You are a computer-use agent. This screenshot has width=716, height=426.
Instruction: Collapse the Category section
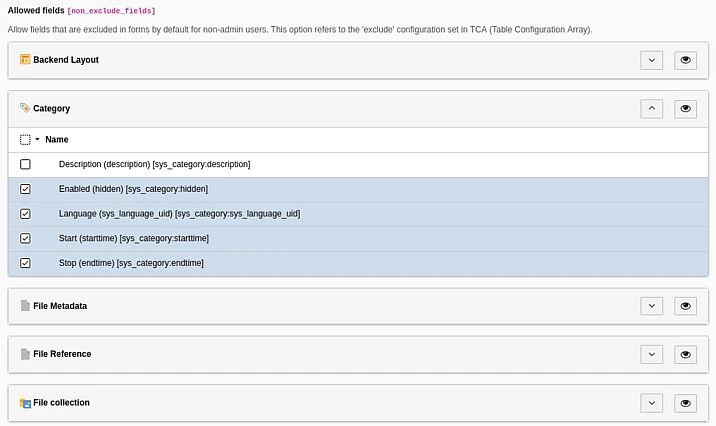coord(651,108)
